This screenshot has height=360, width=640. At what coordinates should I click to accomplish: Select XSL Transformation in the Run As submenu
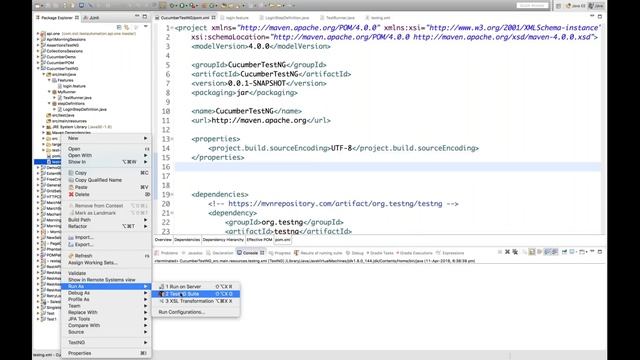[x=196, y=301]
